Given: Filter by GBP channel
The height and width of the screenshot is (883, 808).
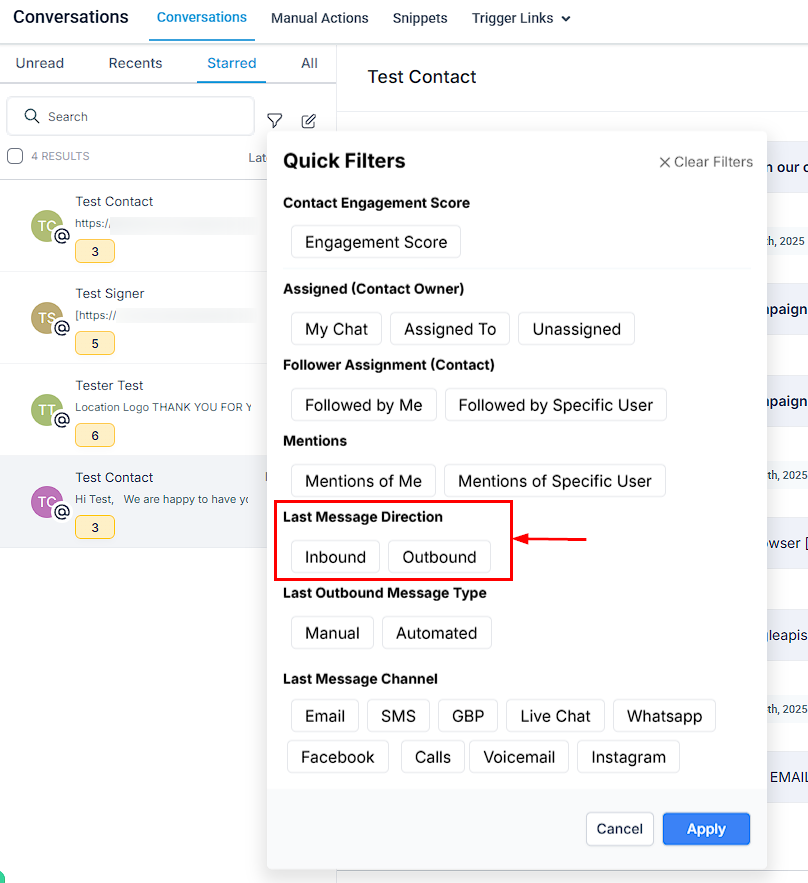Looking at the screenshot, I should (468, 716).
